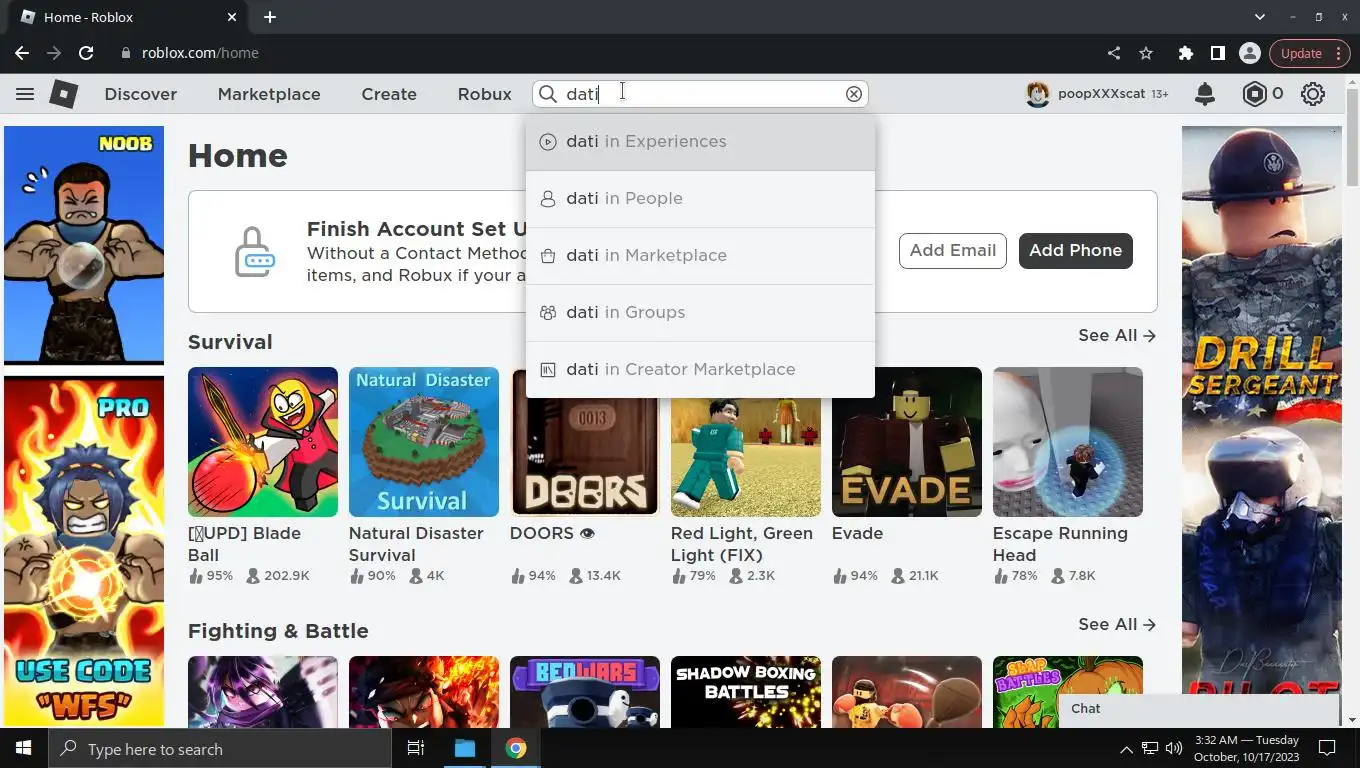Open the Robux nav link
Image resolution: width=1360 pixels, height=768 pixels.
tap(485, 94)
